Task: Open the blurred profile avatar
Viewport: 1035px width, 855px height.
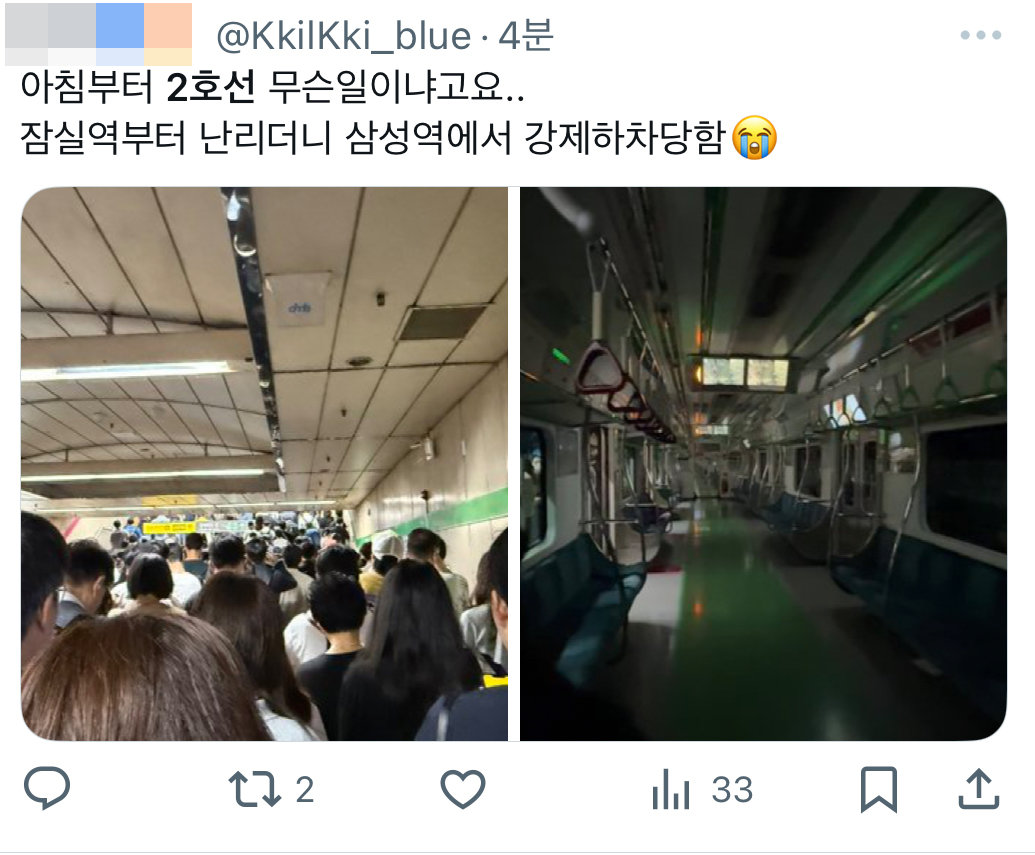Action: [98, 34]
